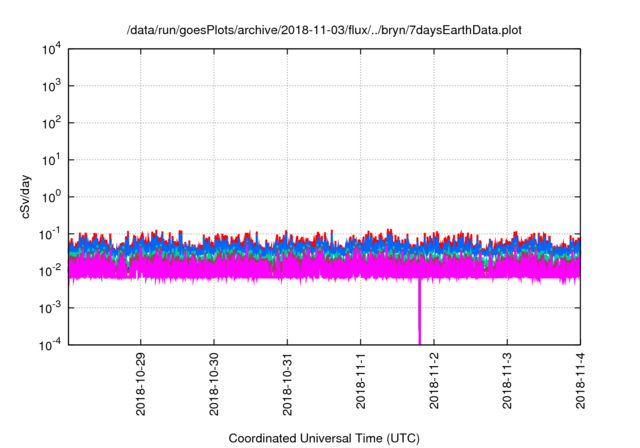Click the 10^-2 y-axis tick label

click(x=51, y=271)
